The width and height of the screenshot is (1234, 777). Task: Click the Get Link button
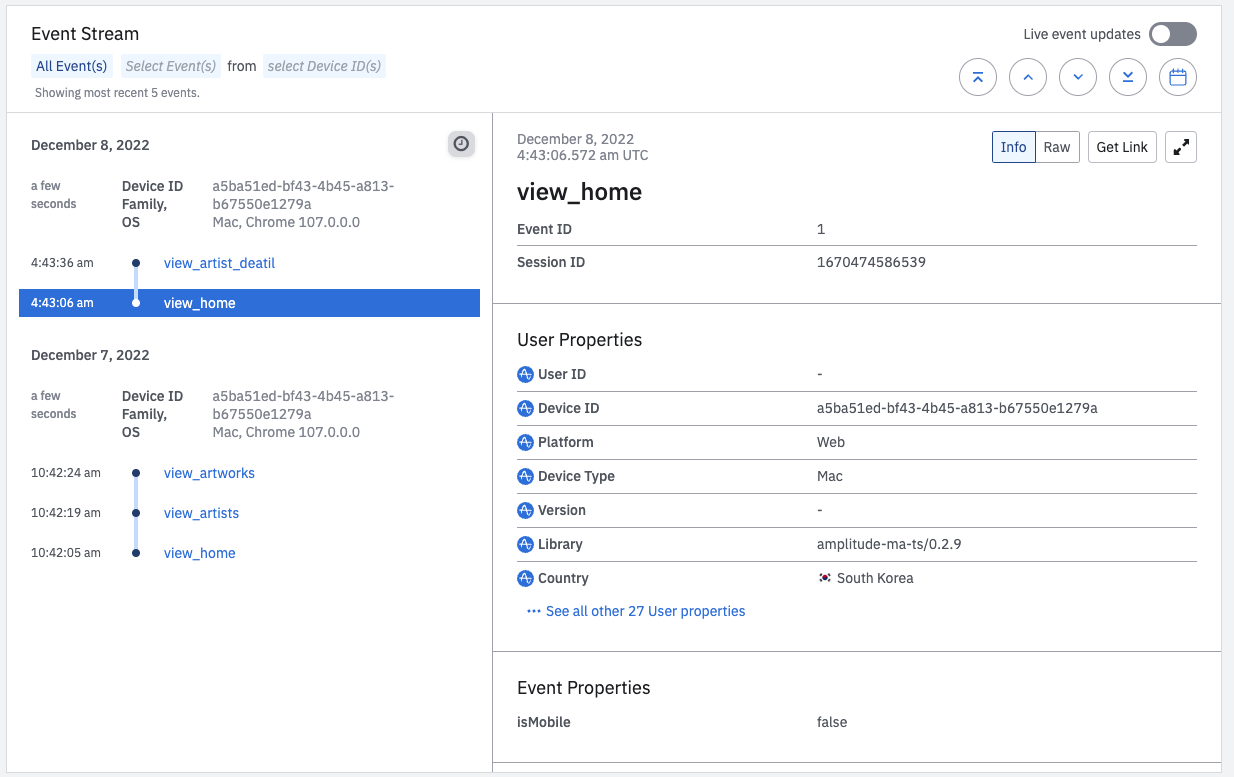click(x=1122, y=147)
